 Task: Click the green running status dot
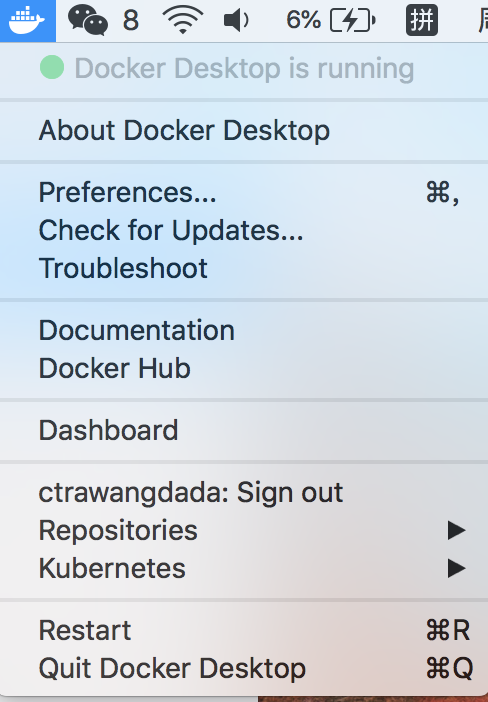pos(52,68)
